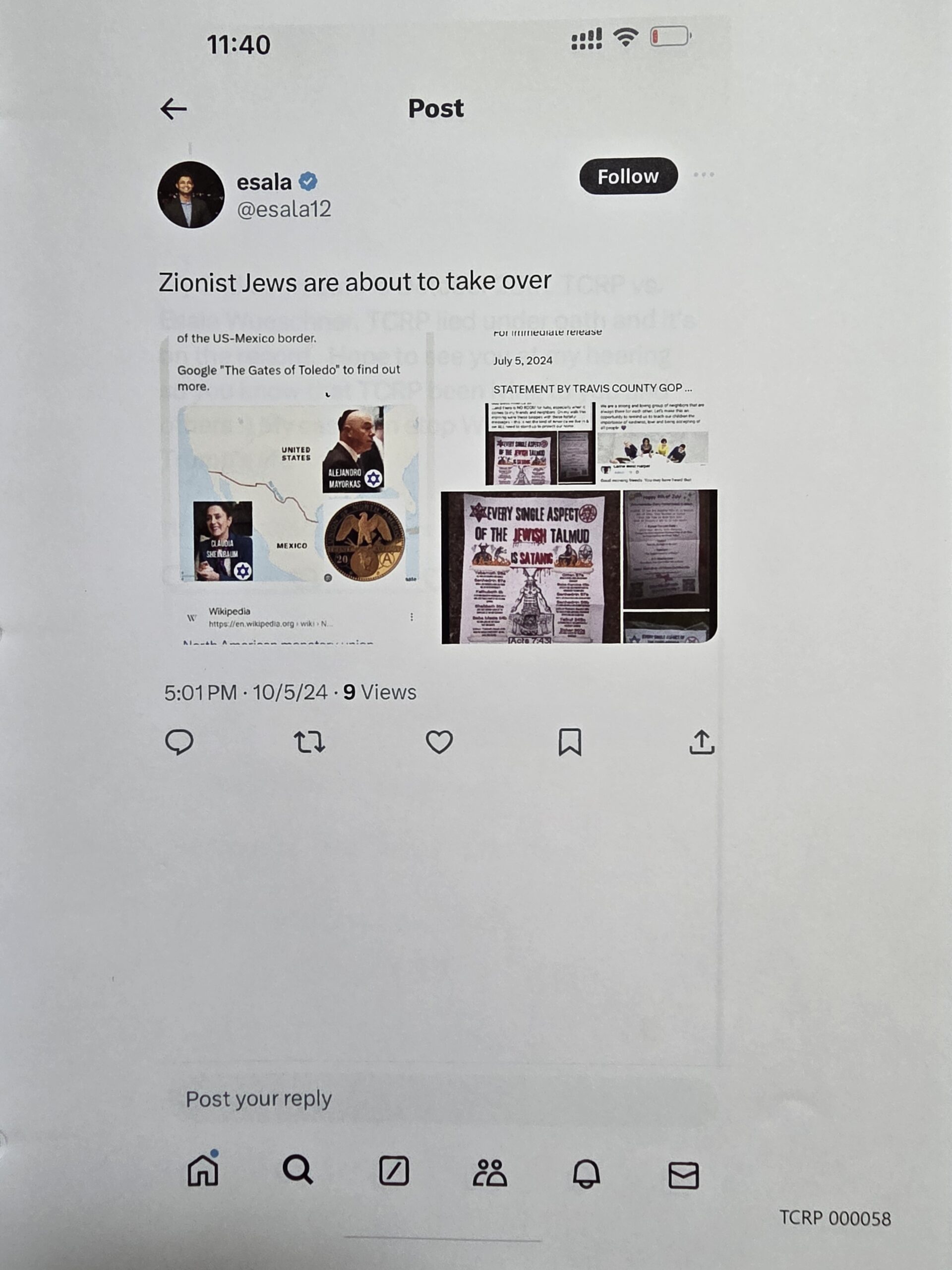Open the Search magnifier tab
Image resolution: width=952 pixels, height=1270 pixels.
[298, 1170]
